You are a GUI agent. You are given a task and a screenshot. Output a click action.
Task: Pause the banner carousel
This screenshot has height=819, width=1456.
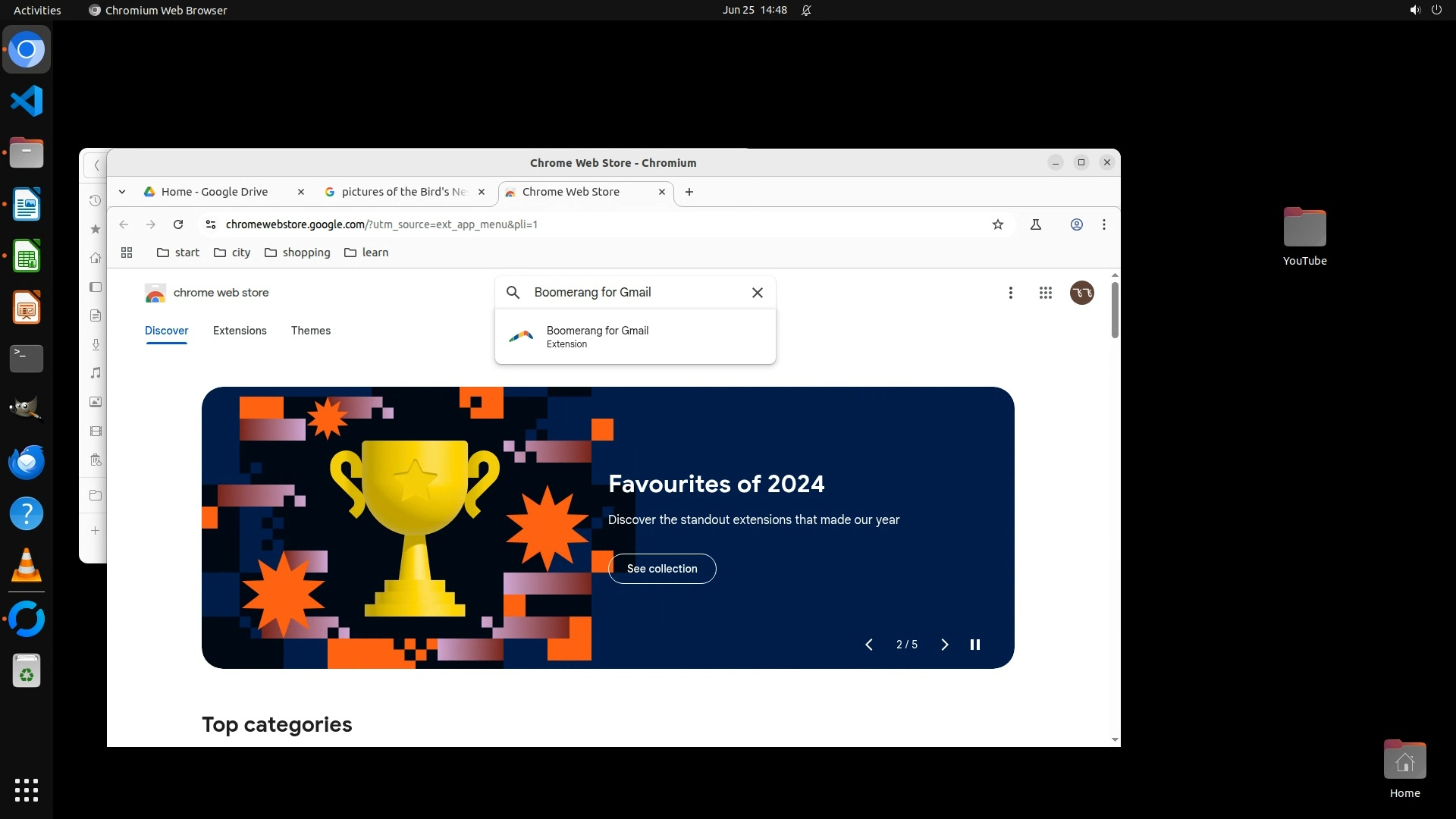(975, 645)
